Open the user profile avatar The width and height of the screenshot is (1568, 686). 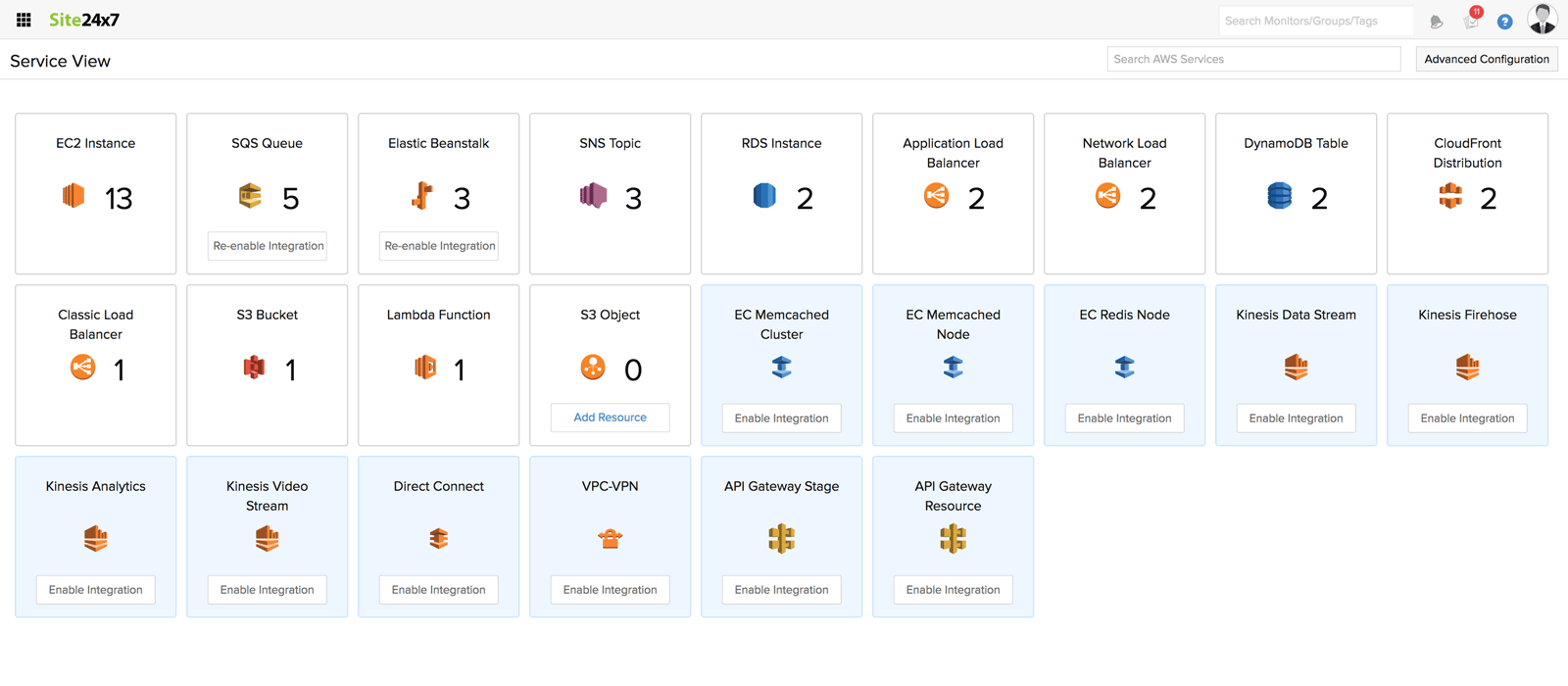(x=1543, y=20)
